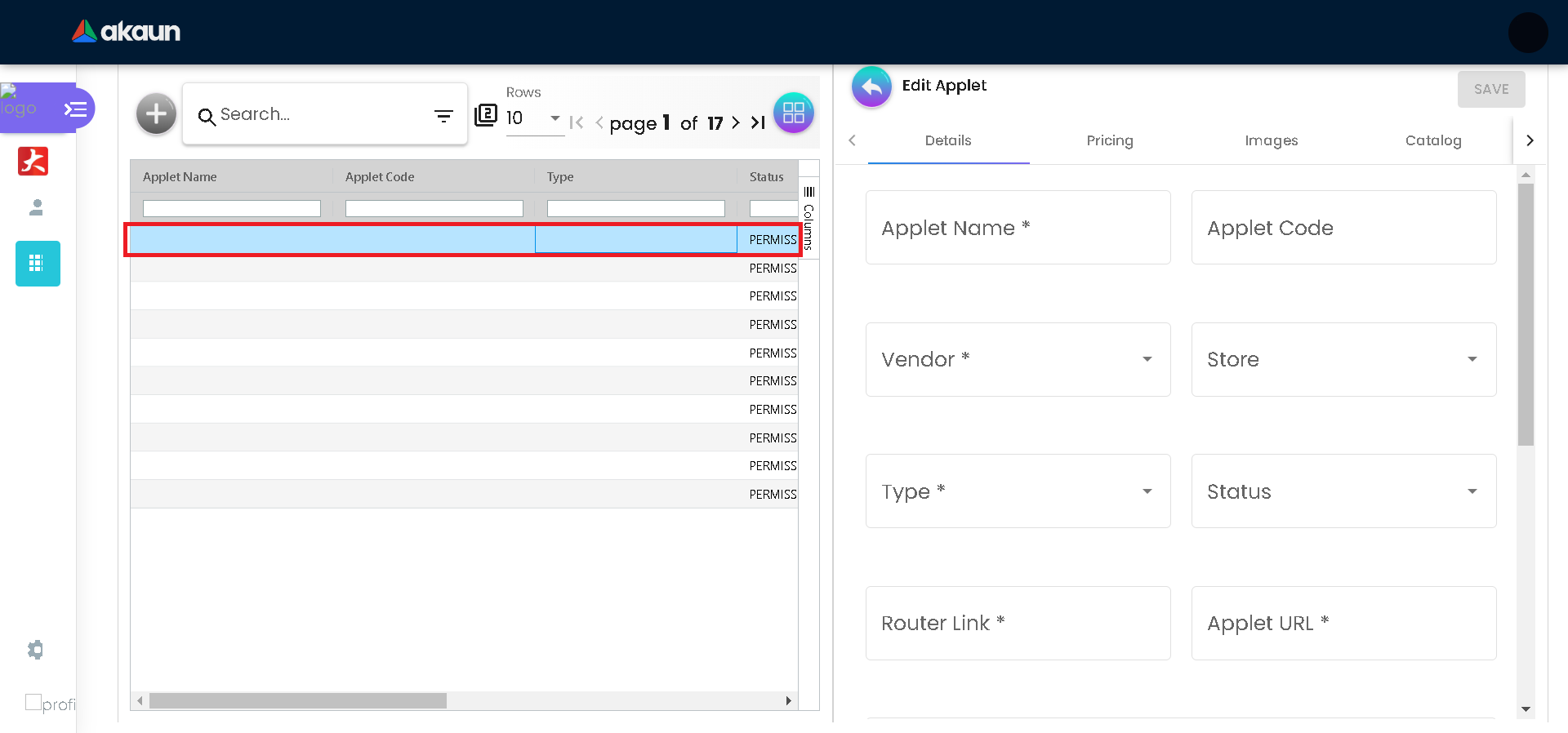1568x733 pixels.
Task: Open settings gear in sidebar
Action: point(35,650)
